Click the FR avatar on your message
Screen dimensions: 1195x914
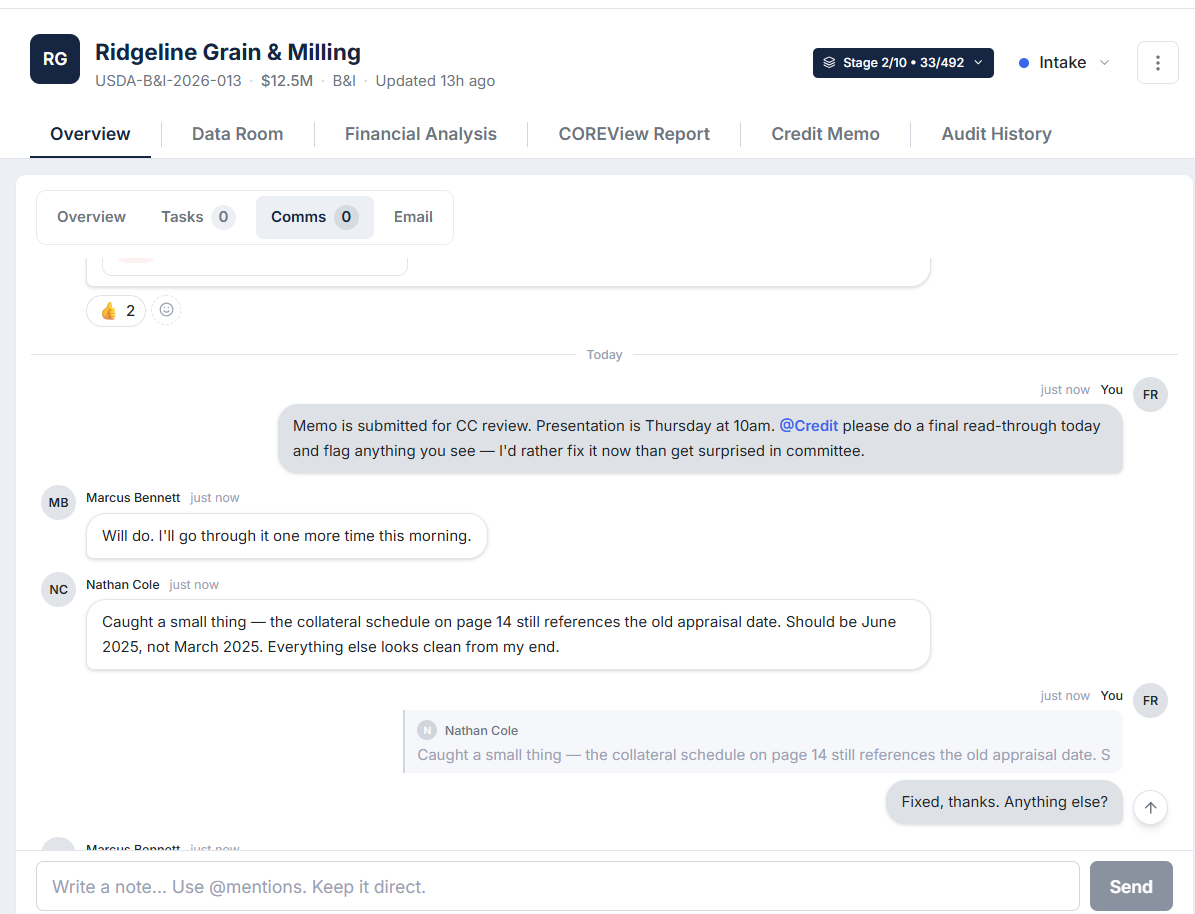tap(1150, 394)
